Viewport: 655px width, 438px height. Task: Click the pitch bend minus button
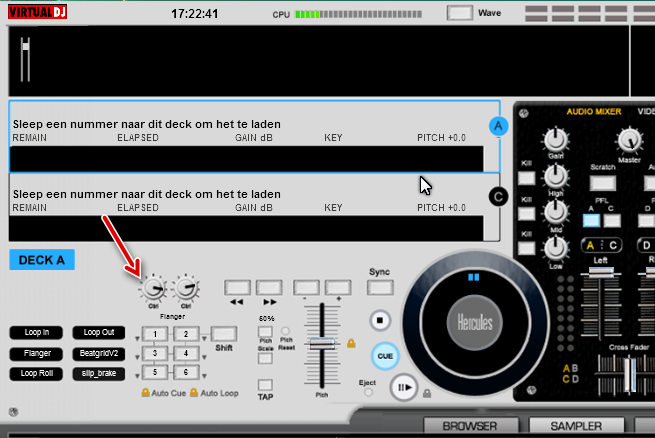307,287
